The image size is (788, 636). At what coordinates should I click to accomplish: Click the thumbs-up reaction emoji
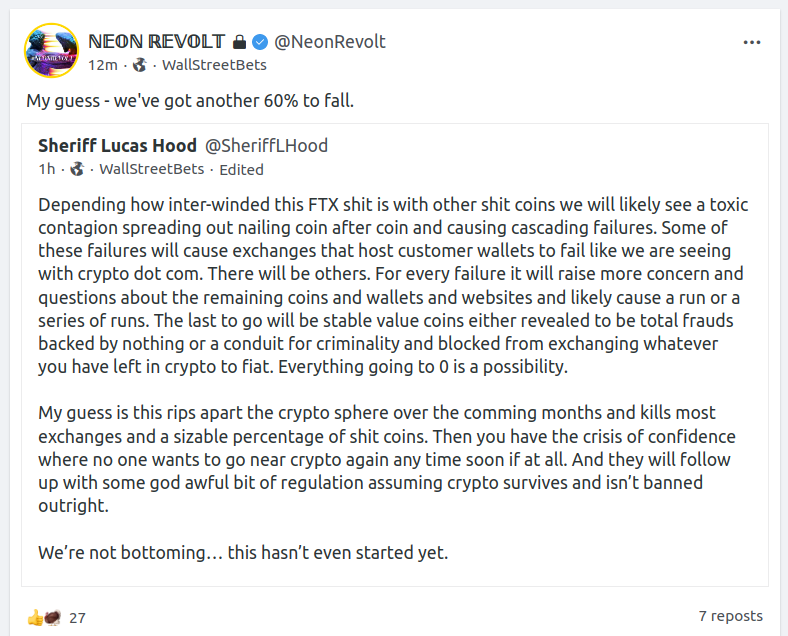(x=35, y=617)
